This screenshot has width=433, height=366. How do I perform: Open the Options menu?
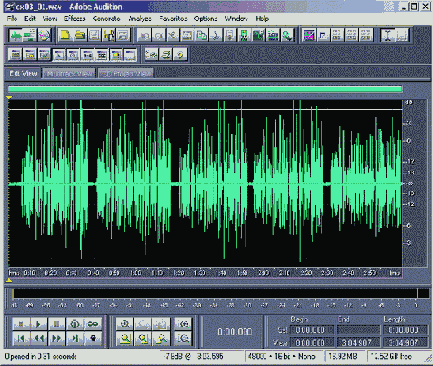click(206, 19)
